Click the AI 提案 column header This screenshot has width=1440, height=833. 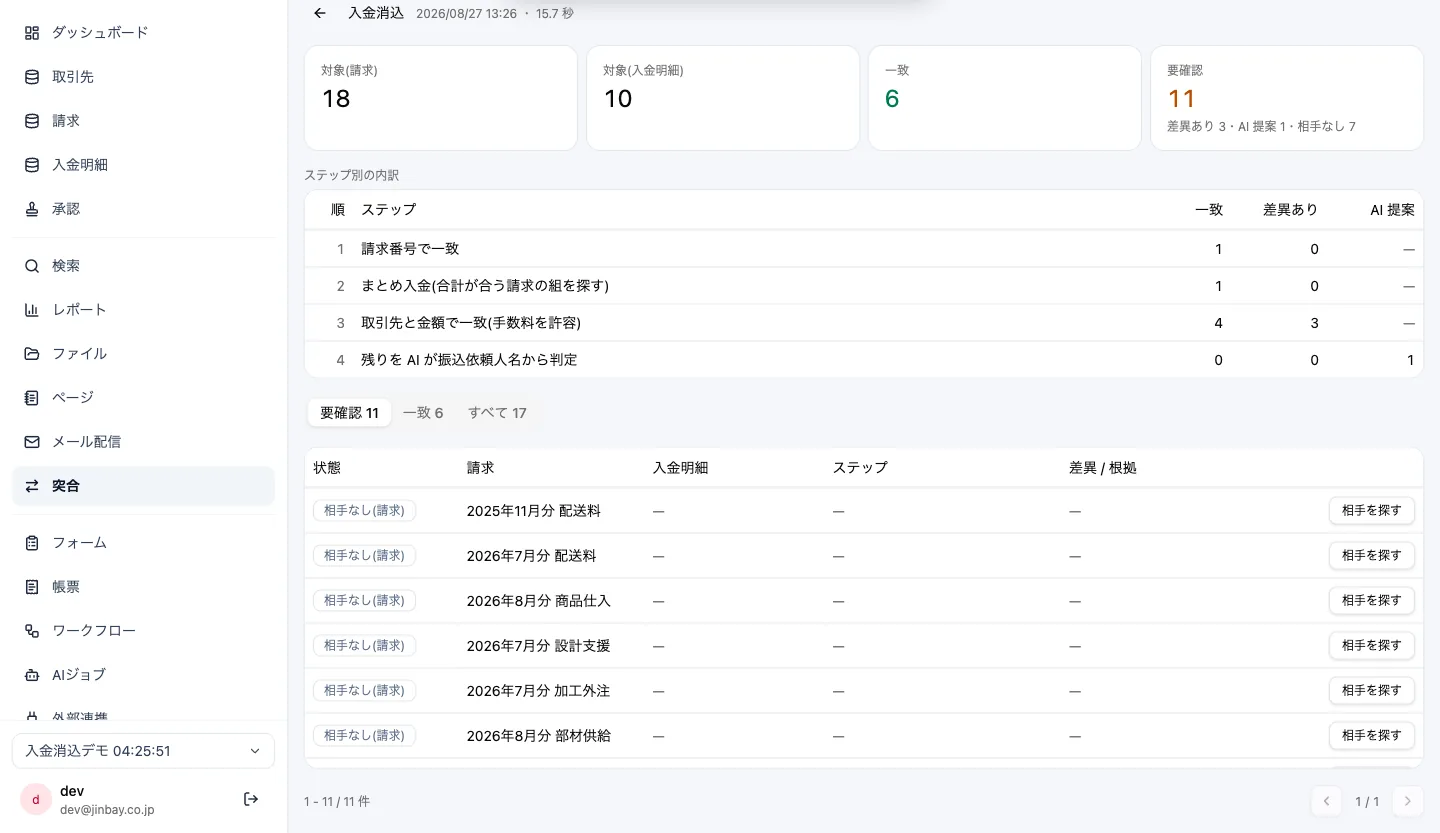coord(1392,210)
